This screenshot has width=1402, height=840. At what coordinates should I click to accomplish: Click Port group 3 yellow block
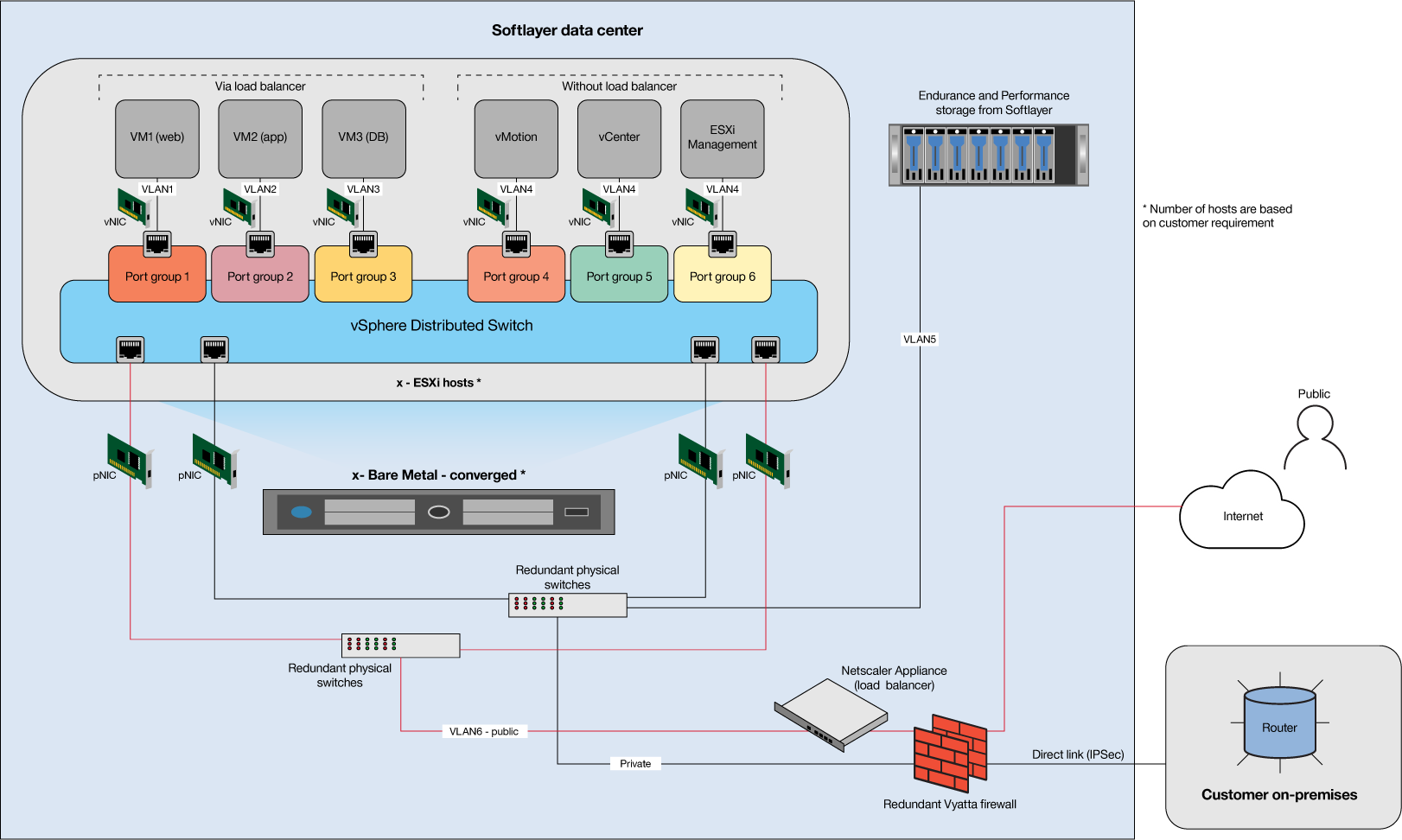pos(363,275)
